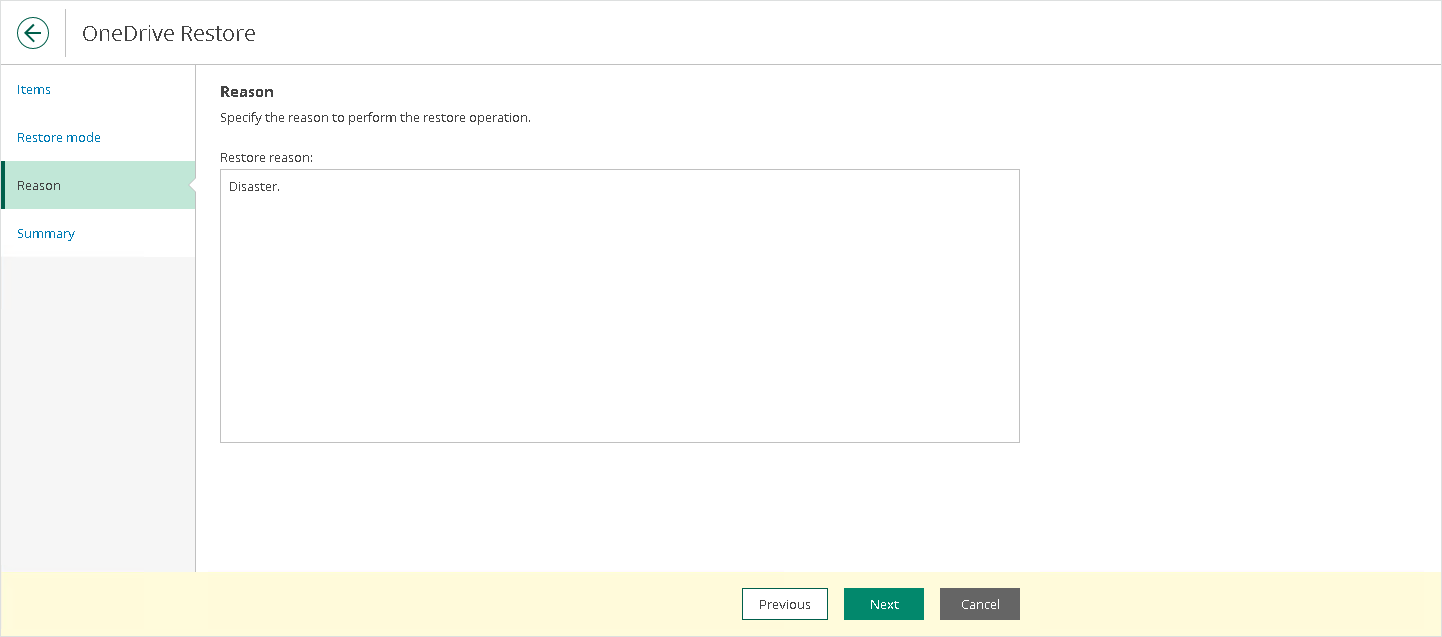Click inside the Restore reason text box
1442x637 pixels.
tap(620, 306)
